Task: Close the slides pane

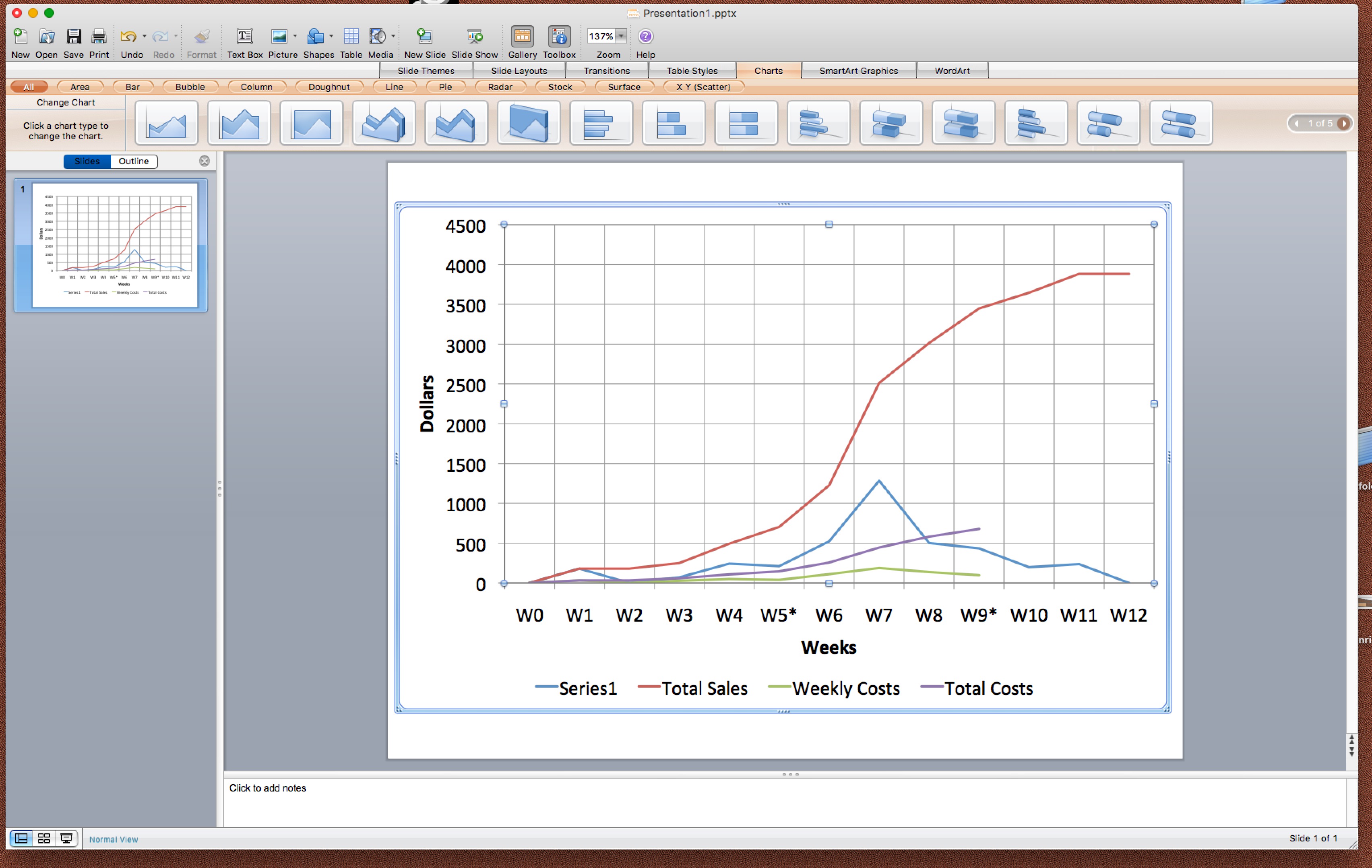Action: pos(205,161)
